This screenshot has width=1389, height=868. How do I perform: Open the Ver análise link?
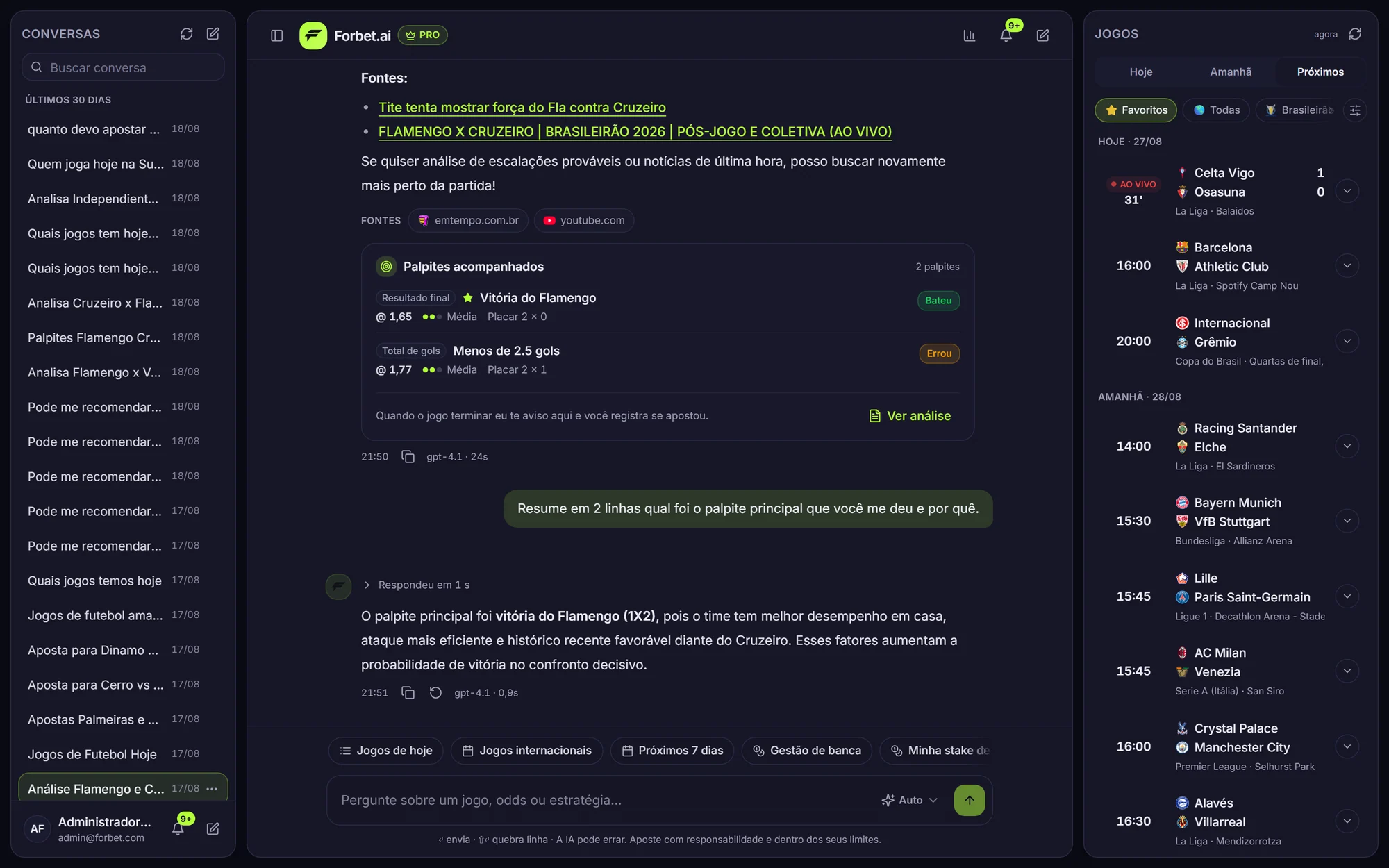(910, 415)
